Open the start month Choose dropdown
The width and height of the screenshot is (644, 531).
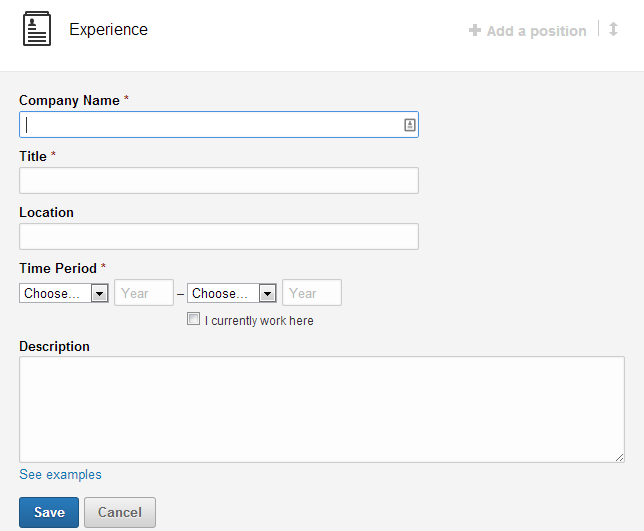click(64, 293)
